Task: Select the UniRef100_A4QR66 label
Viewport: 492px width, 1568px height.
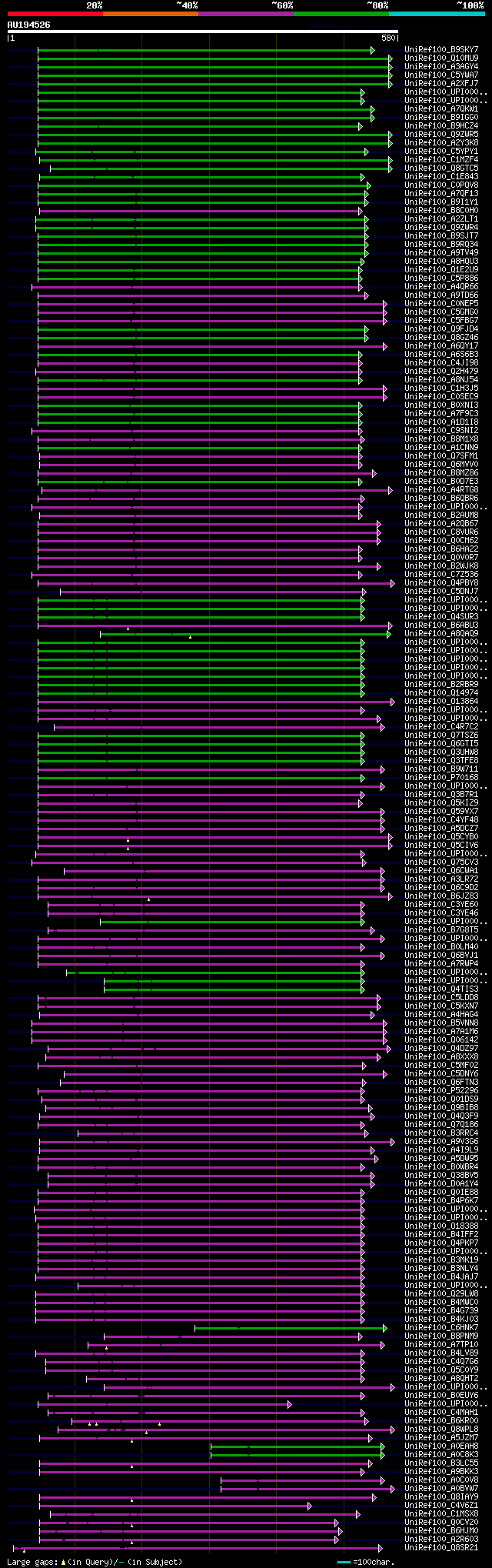Action: (441, 286)
